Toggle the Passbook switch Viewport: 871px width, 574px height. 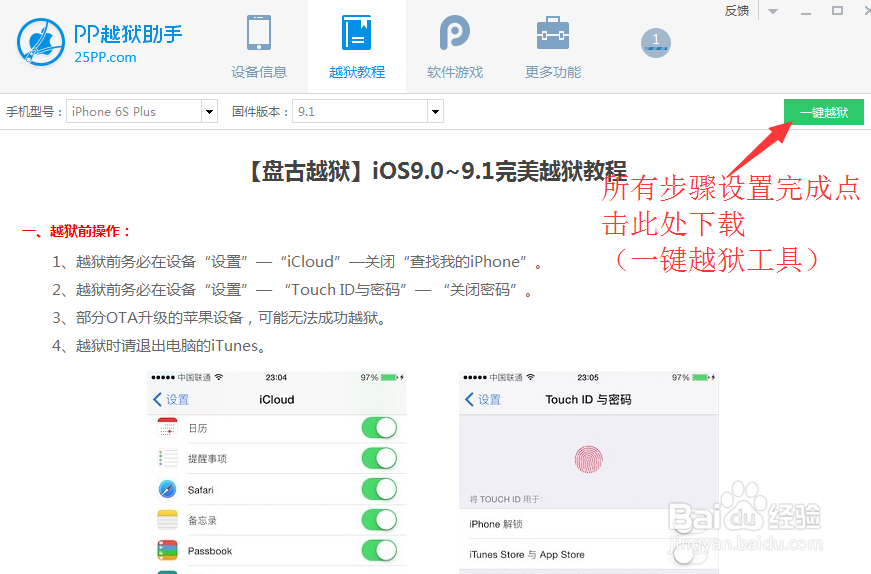pyautogui.click(x=379, y=551)
